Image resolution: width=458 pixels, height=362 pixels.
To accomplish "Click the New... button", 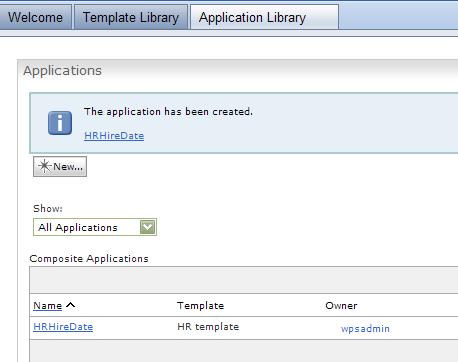I will pyautogui.click(x=60, y=166).
